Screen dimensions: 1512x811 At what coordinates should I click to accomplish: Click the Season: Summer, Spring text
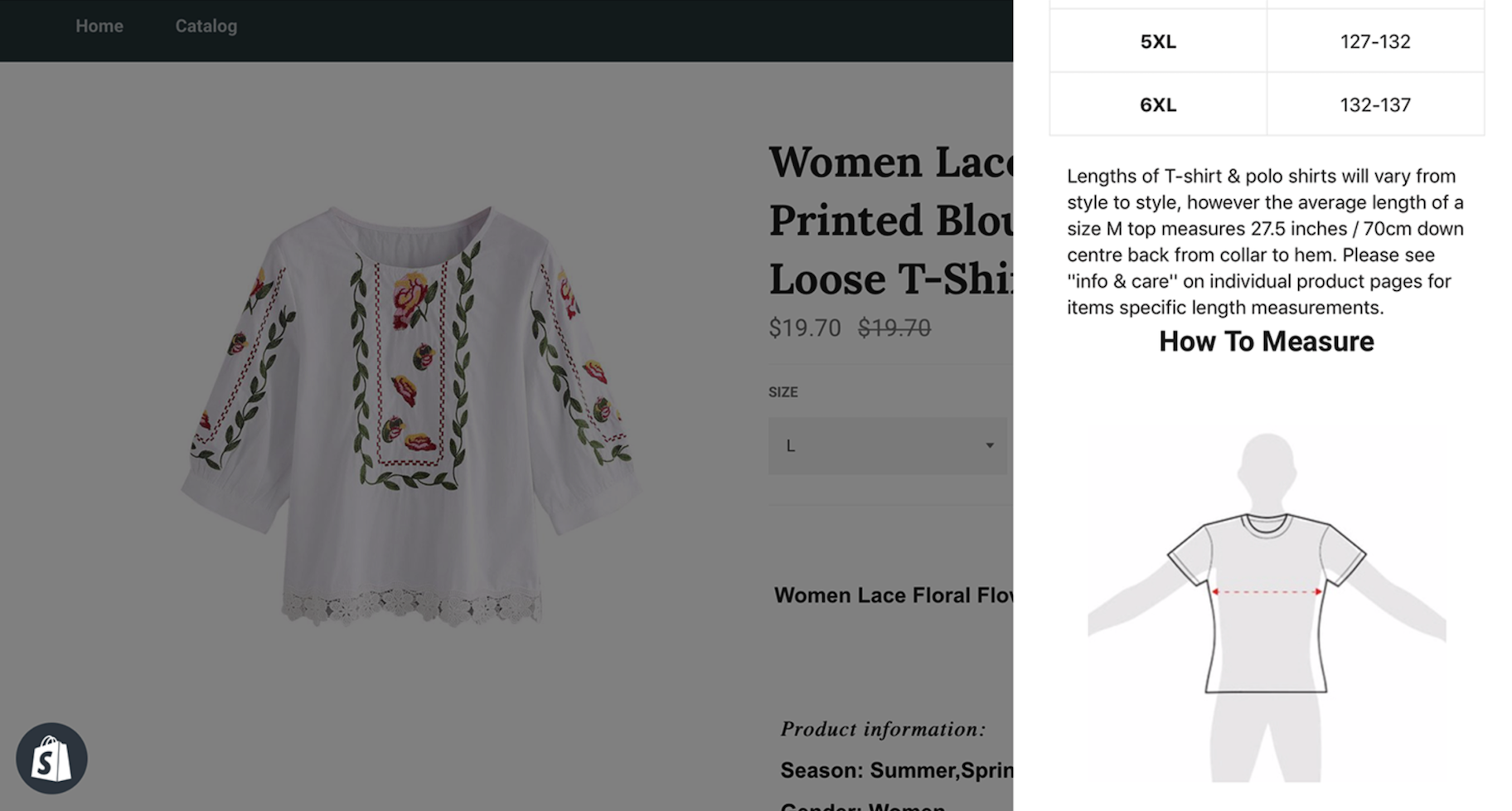[x=895, y=770]
